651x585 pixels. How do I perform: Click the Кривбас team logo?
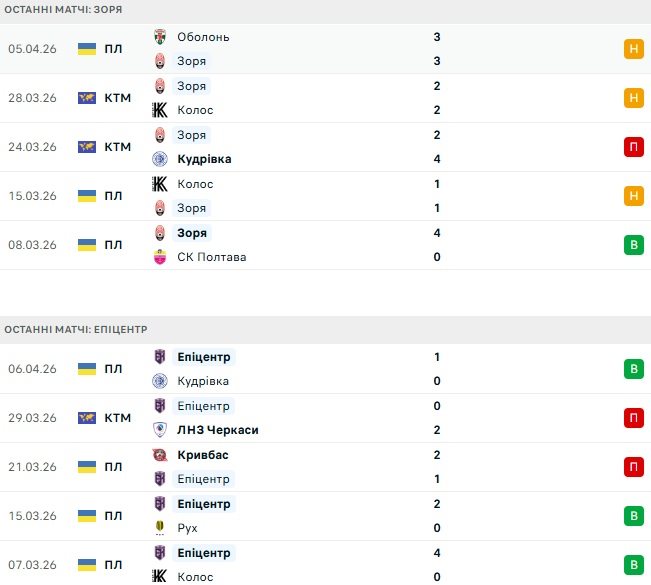(159, 455)
